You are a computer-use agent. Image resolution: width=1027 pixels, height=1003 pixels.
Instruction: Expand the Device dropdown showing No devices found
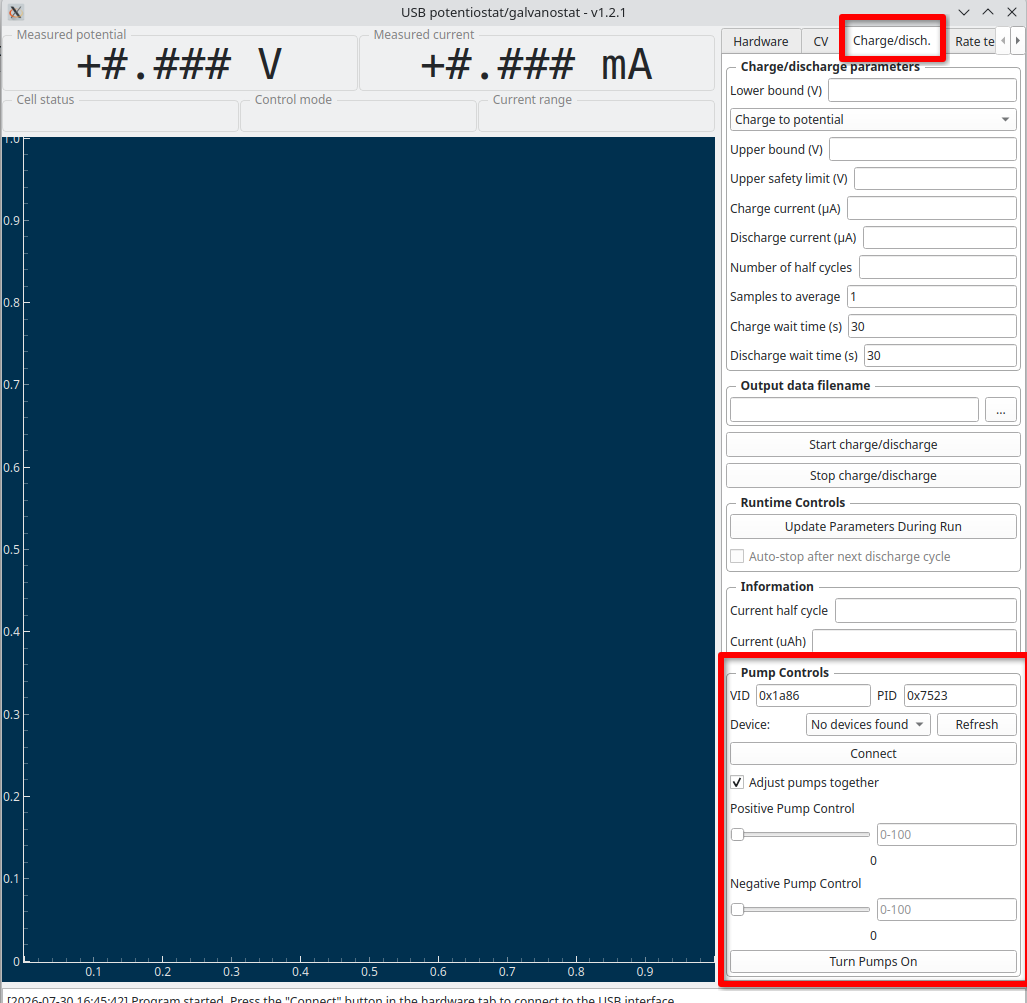(868, 725)
